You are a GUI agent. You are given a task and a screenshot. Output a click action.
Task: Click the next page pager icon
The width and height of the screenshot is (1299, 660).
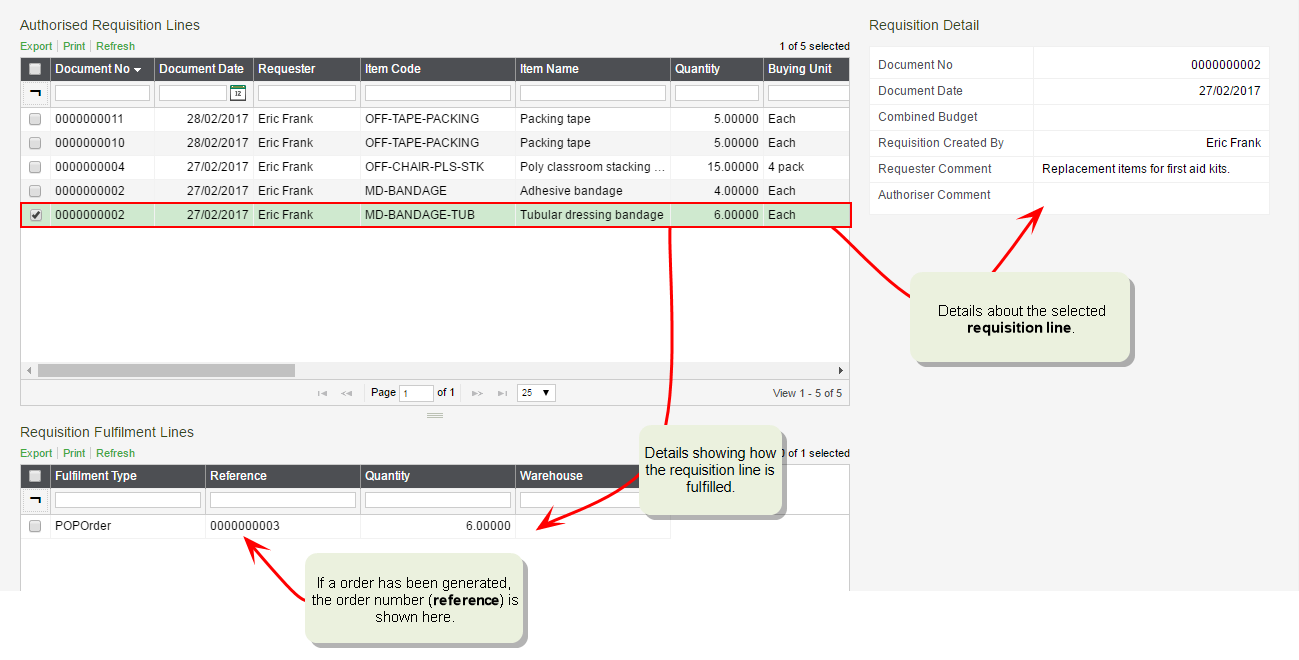click(477, 394)
